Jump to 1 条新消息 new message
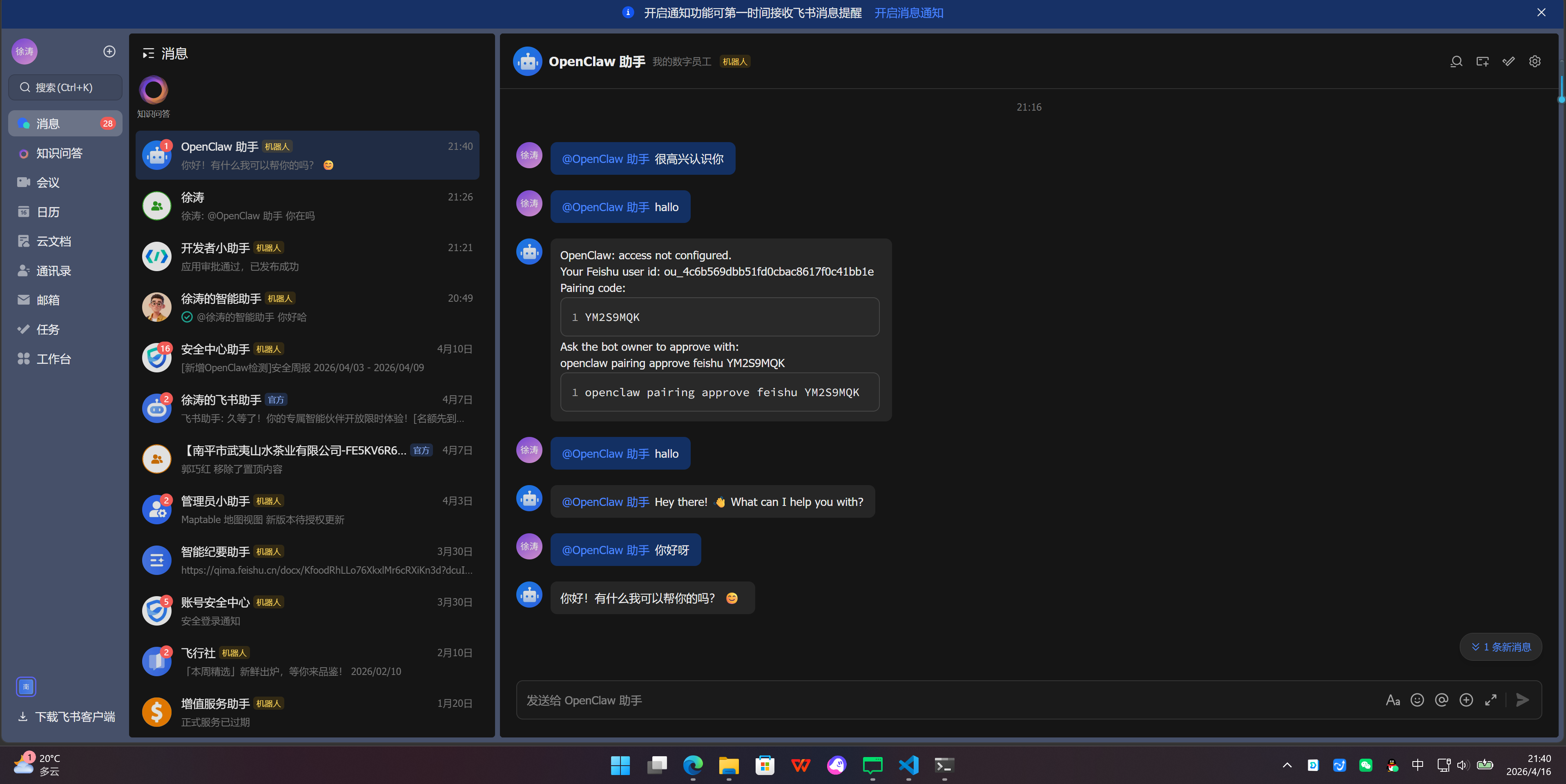This screenshot has height=784, width=1566. 1500,647
